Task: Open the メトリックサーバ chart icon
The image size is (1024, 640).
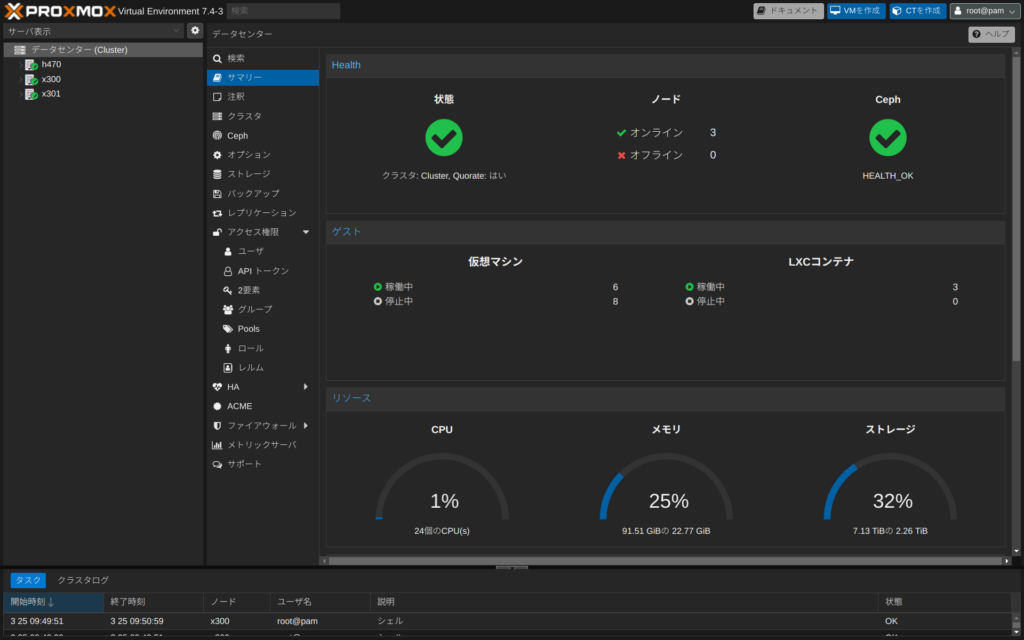Action: 218,445
